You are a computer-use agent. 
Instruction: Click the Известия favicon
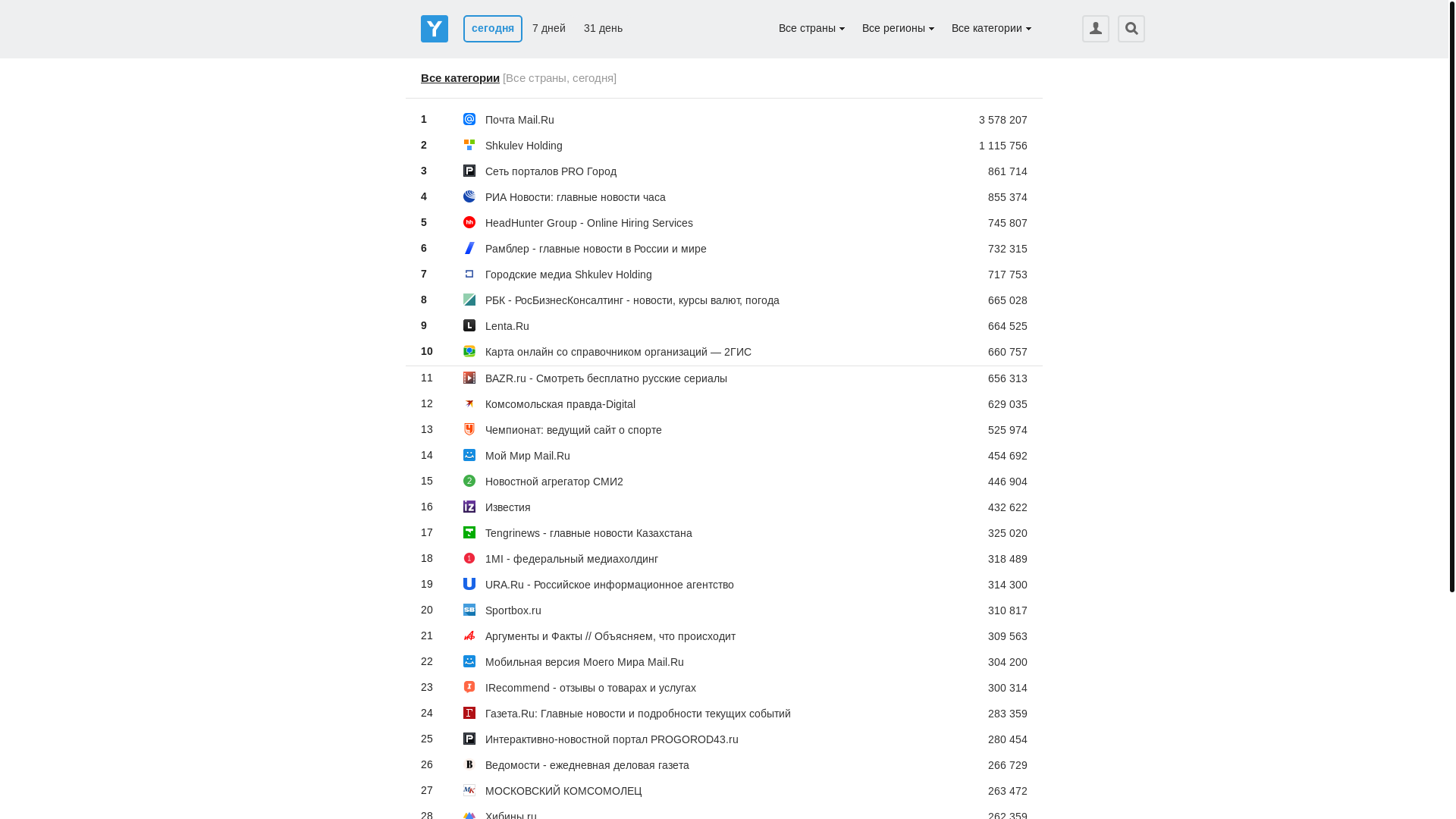(x=469, y=507)
